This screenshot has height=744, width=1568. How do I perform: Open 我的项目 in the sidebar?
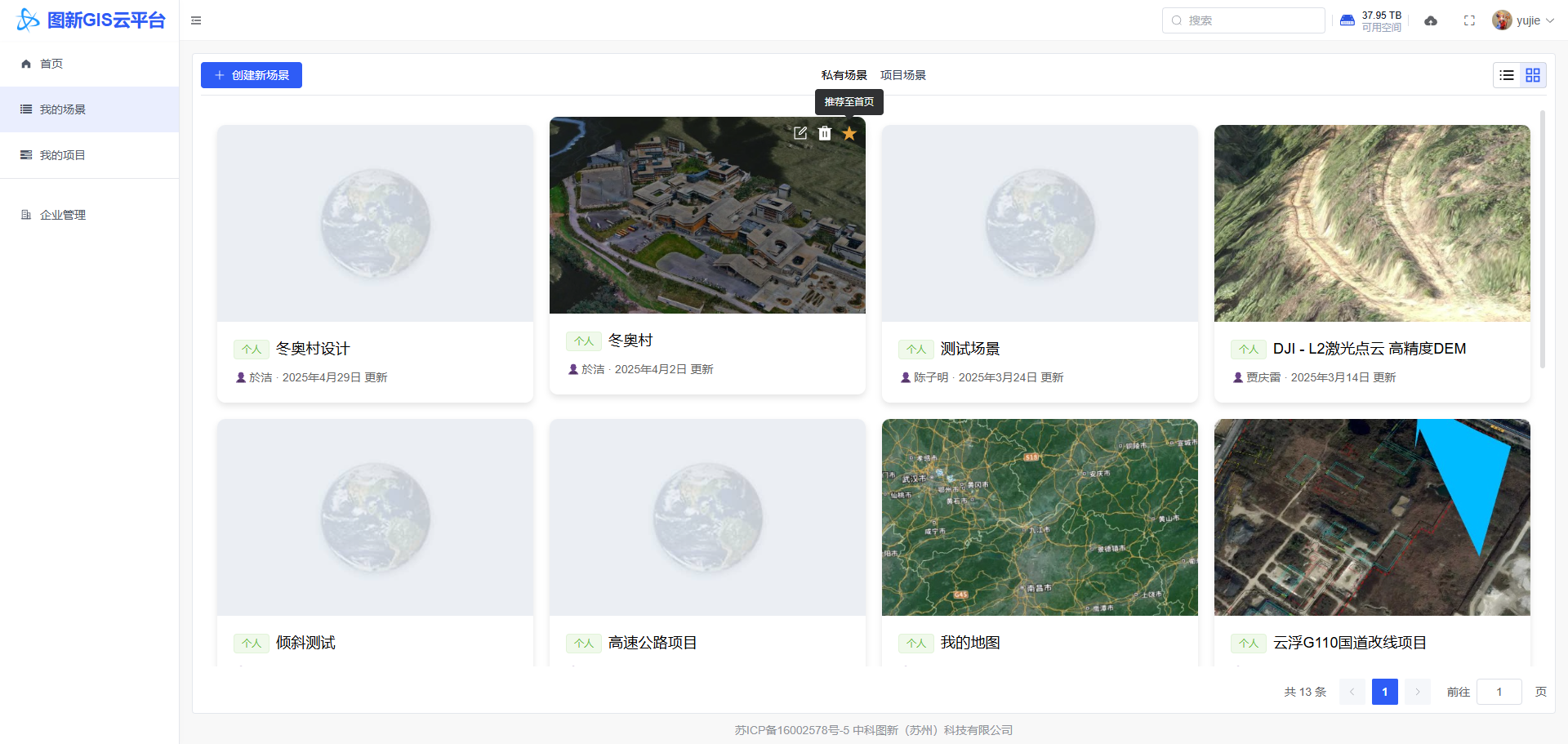89,155
